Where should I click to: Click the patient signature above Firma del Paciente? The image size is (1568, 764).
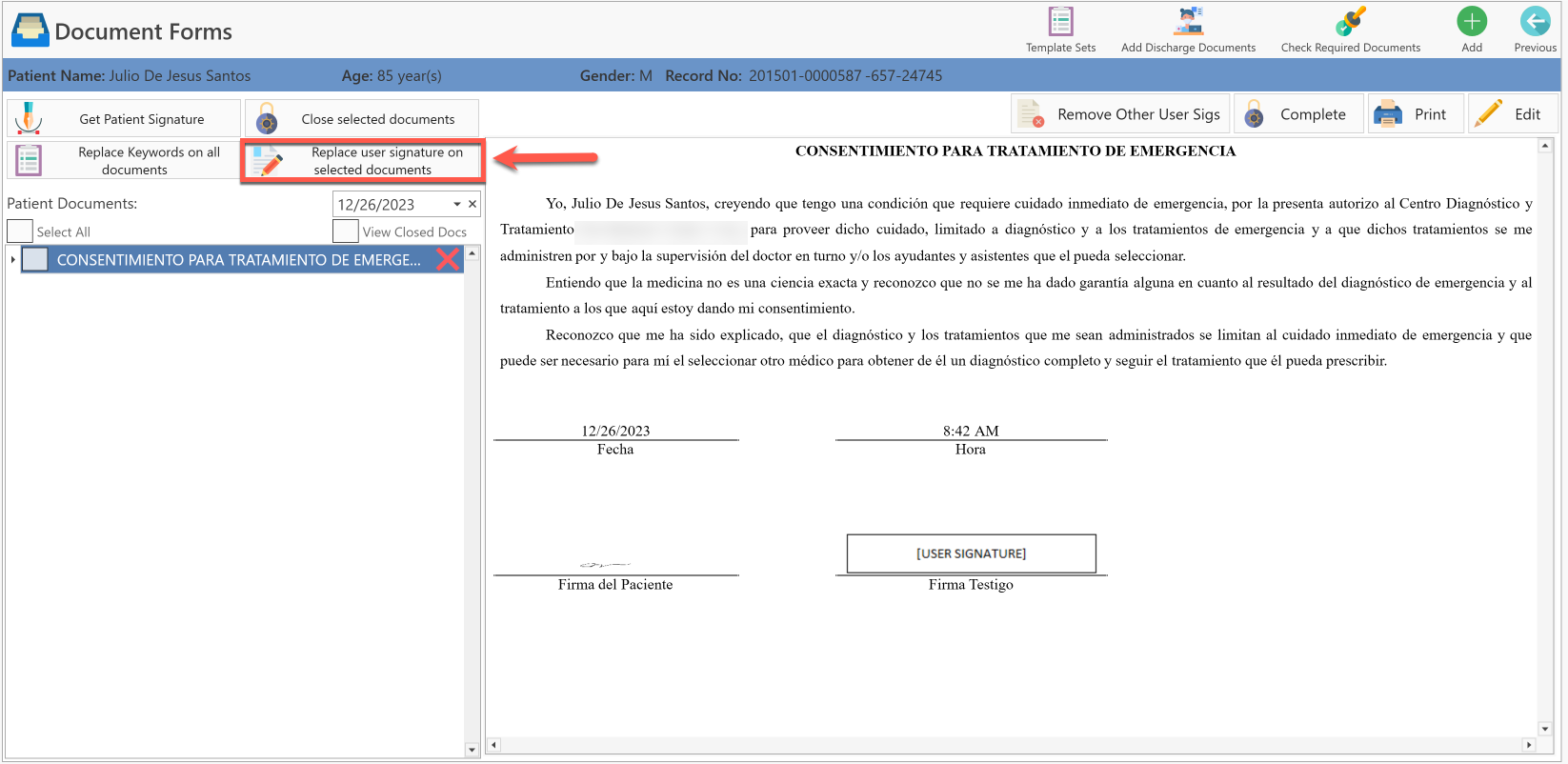click(604, 565)
